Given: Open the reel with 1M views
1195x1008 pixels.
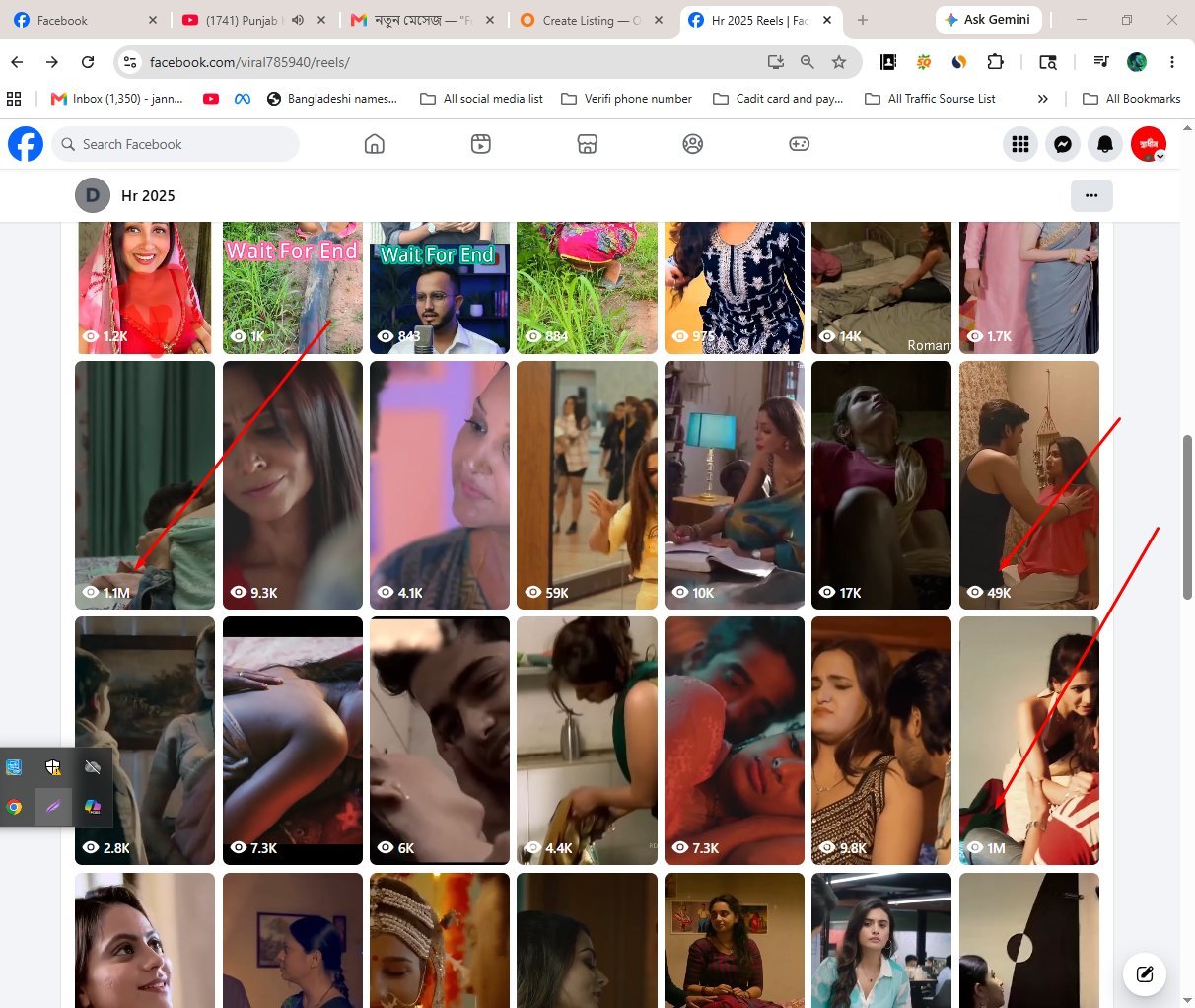Looking at the screenshot, I should click(x=1029, y=741).
